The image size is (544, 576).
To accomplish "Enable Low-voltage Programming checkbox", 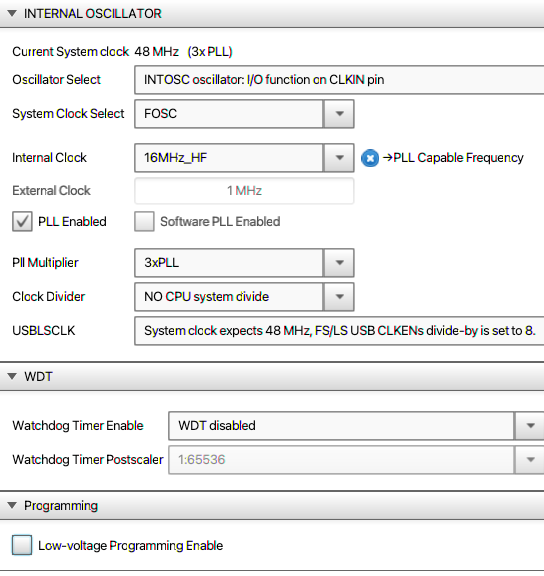I will click(x=22, y=545).
